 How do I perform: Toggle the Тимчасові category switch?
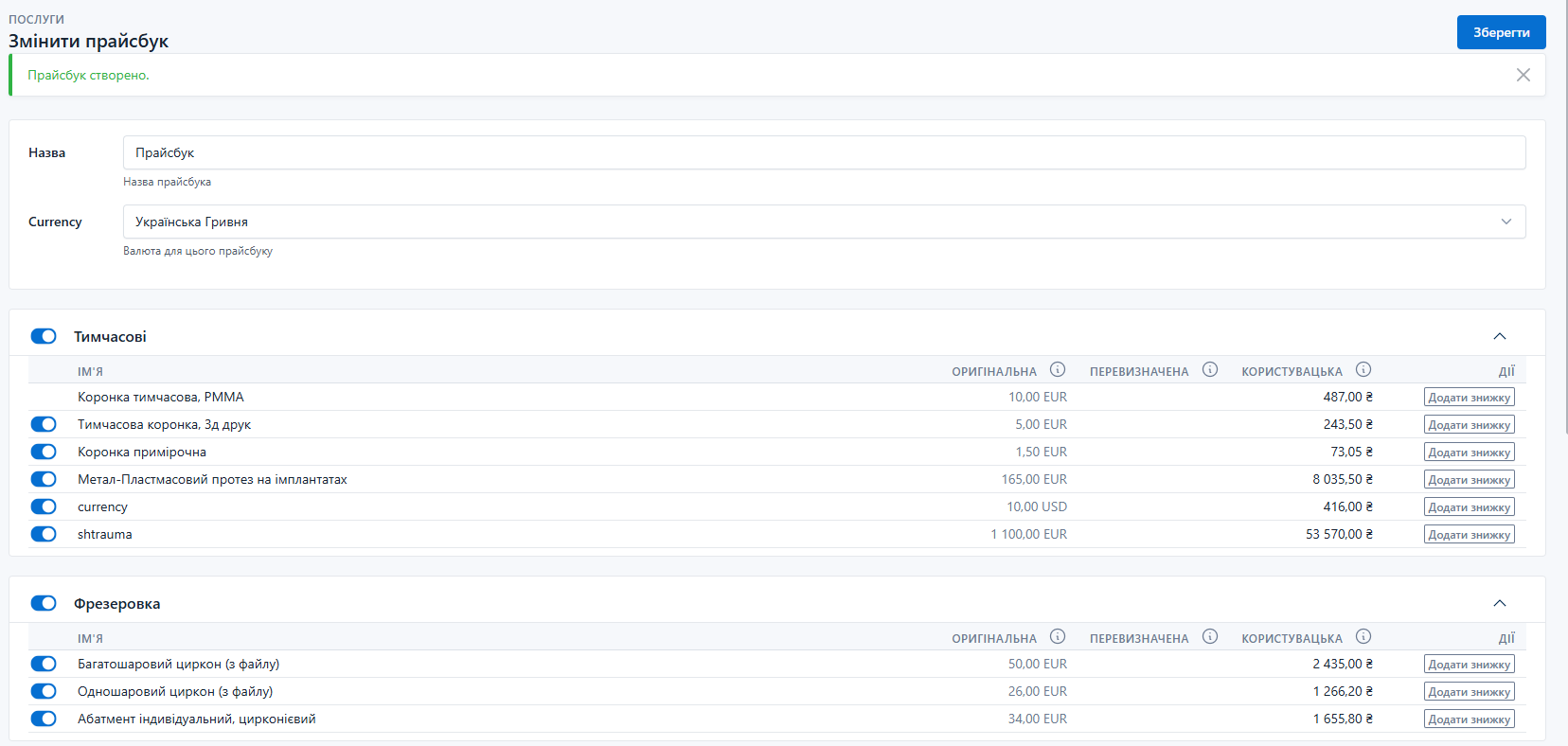pyautogui.click(x=44, y=336)
